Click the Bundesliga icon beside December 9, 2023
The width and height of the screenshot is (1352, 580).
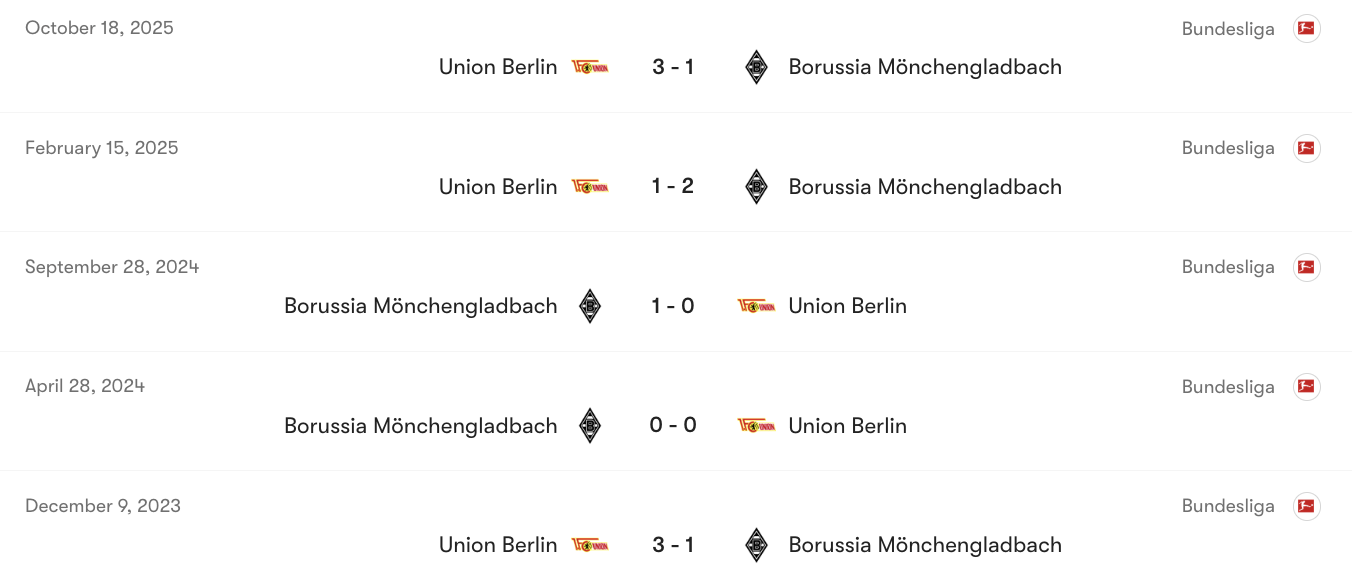click(1307, 505)
